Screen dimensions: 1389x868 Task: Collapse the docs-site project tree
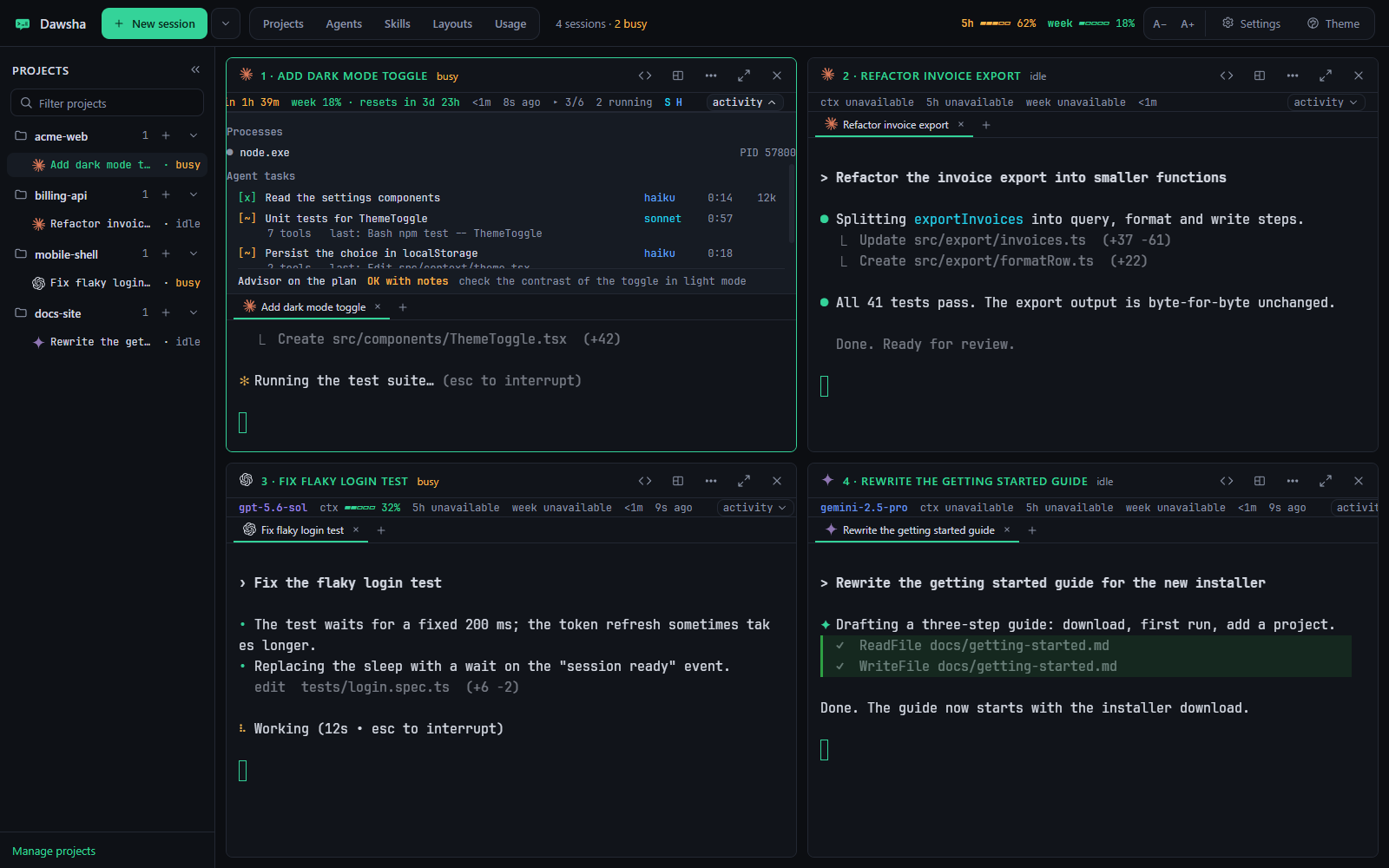pos(194,312)
